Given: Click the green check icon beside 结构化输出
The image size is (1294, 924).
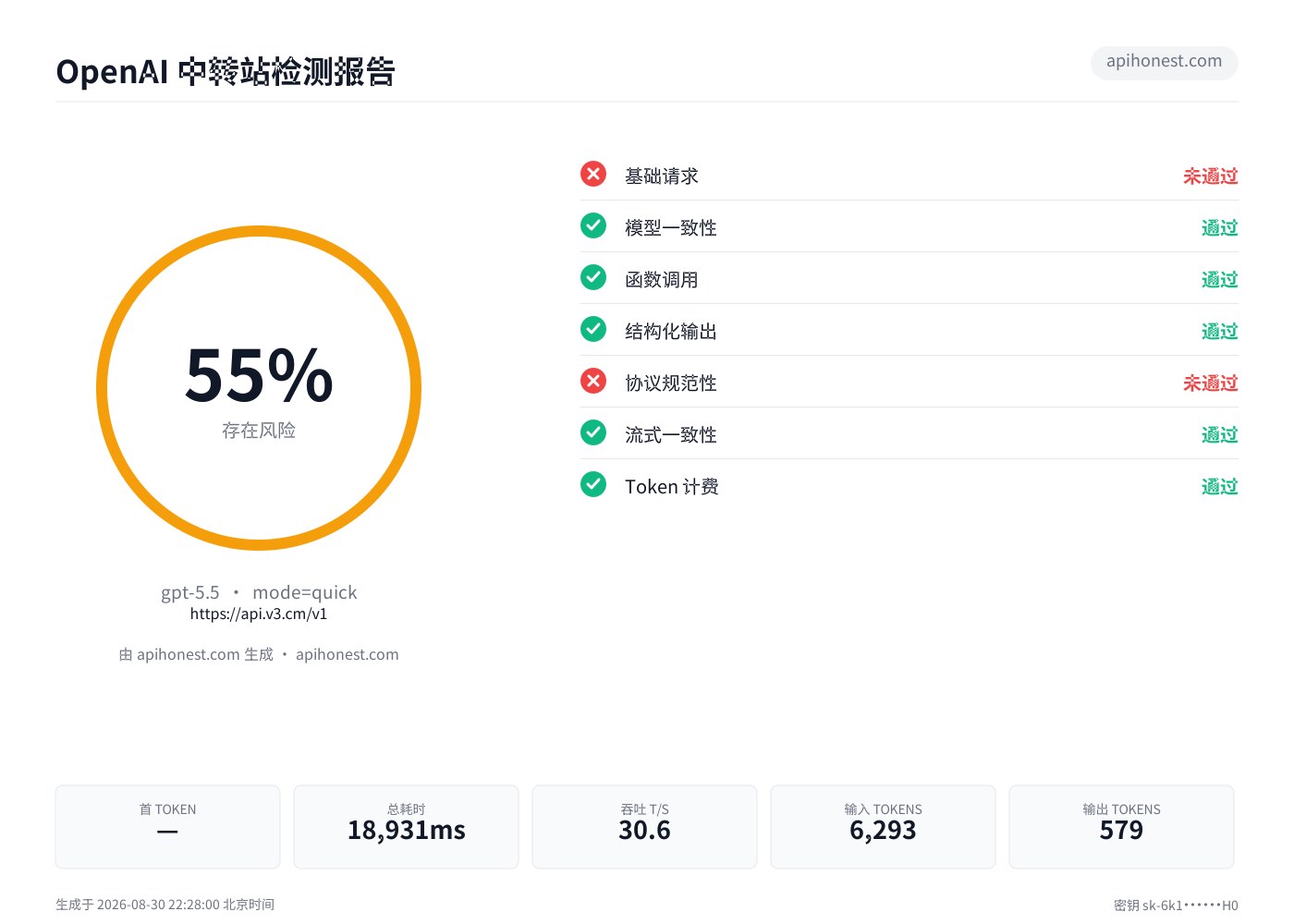Looking at the screenshot, I should [x=593, y=329].
